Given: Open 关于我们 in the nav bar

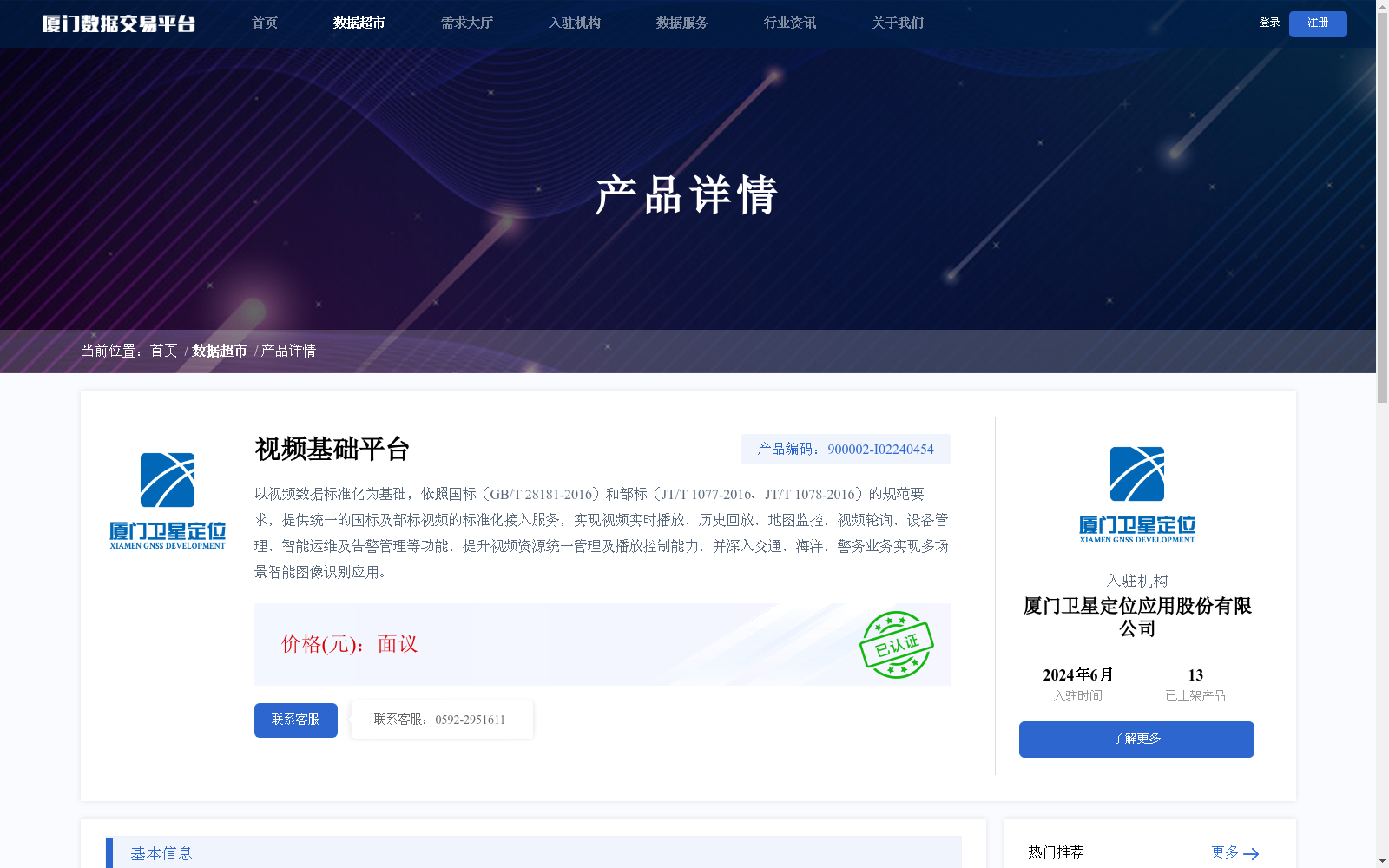Looking at the screenshot, I should point(898,23).
